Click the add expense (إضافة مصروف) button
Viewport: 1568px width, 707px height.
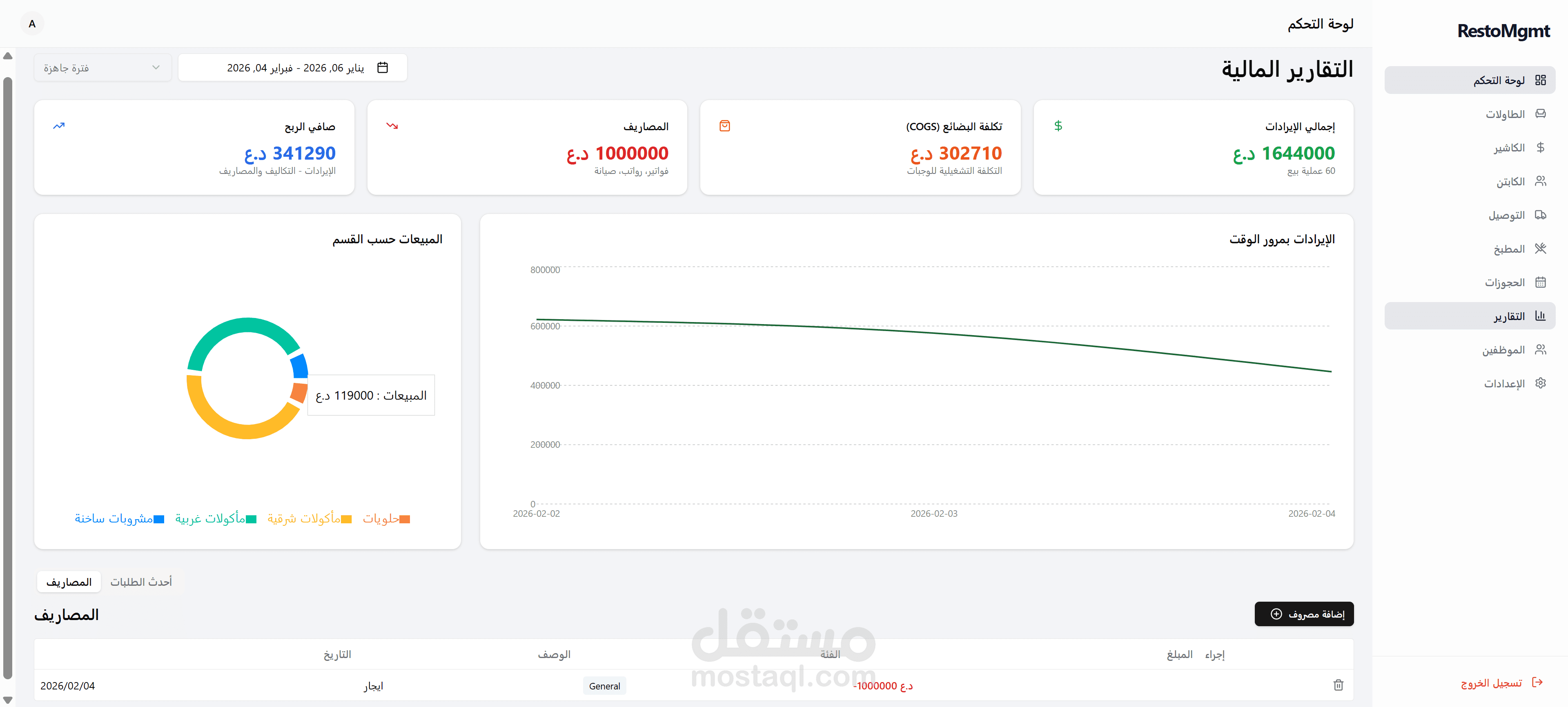point(1304,614)
